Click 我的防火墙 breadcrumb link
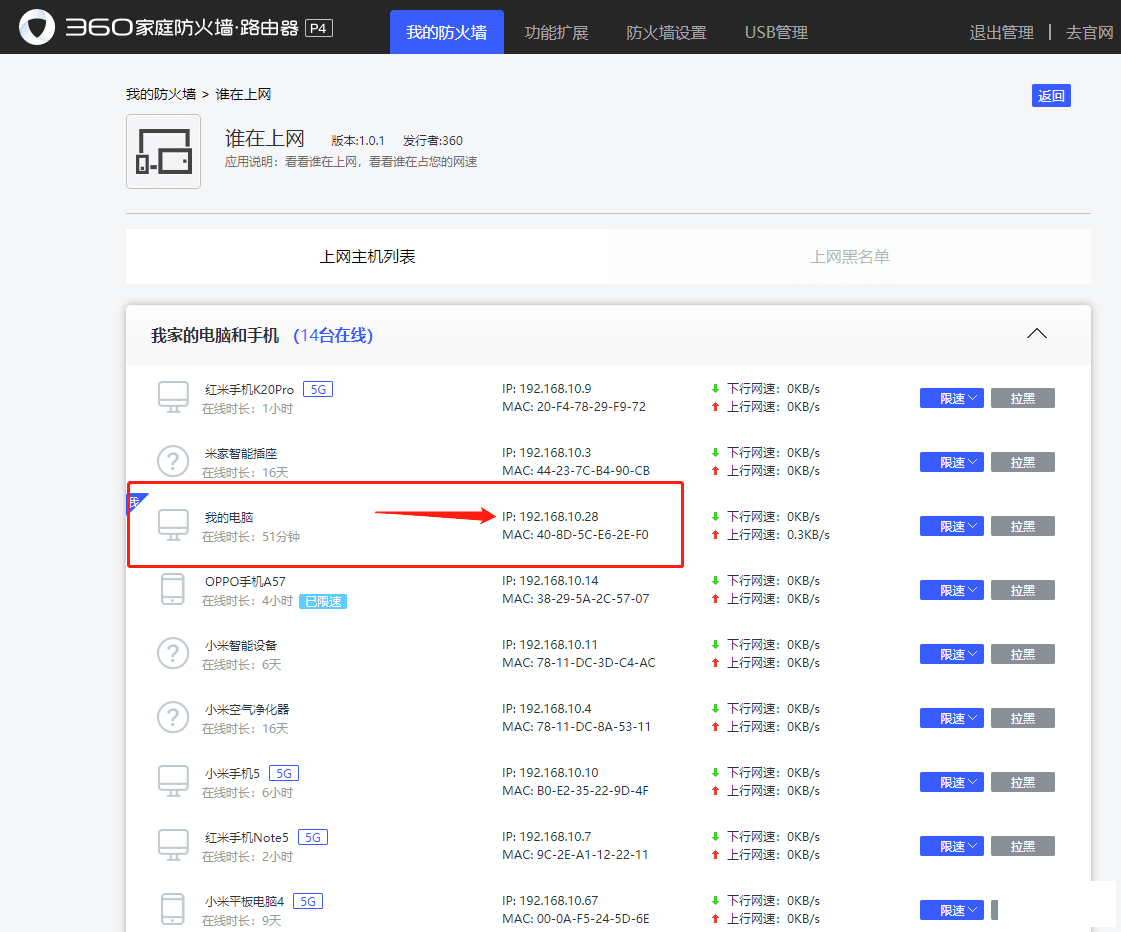The image size is (1121, 932). [161, 94]
